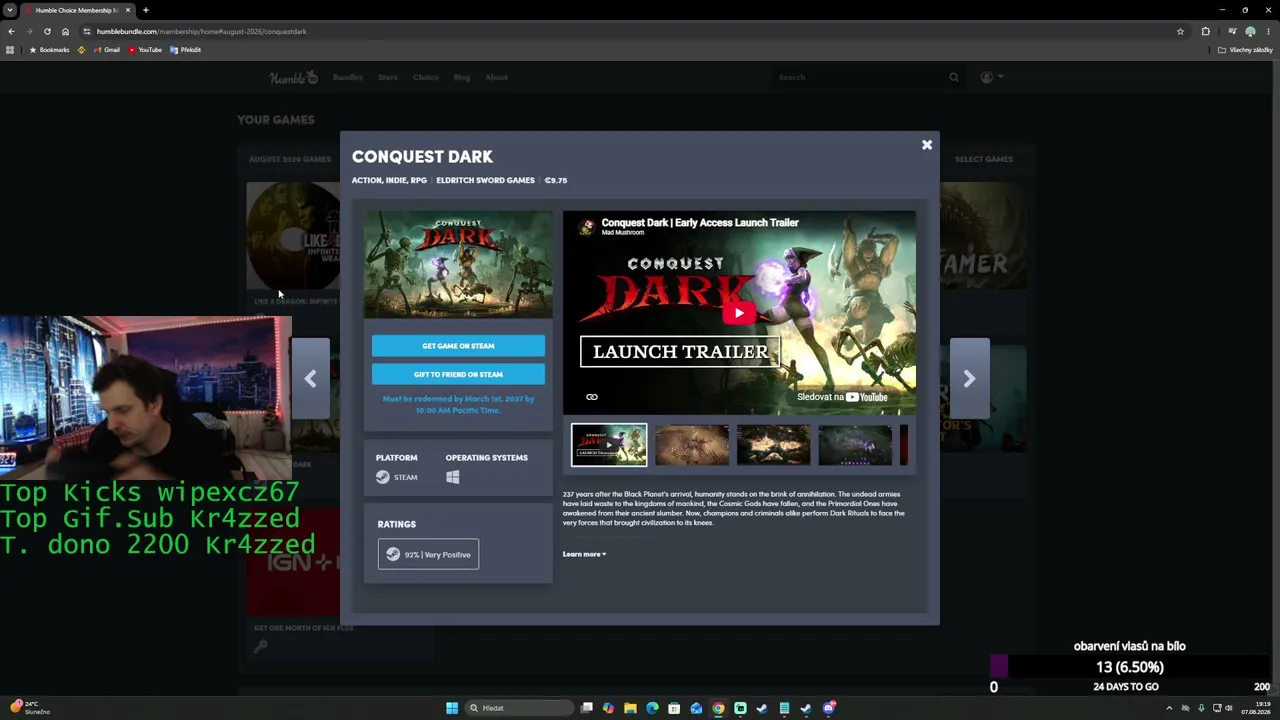Open the Choice menu
The image size is (1280, 720).
426,77
